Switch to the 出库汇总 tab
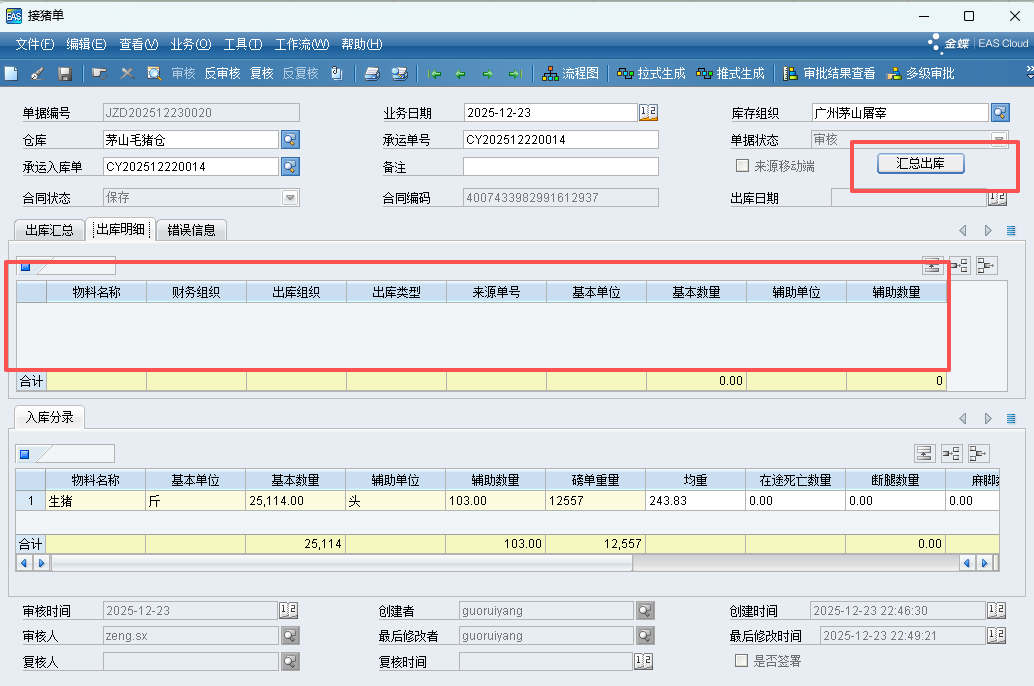The height and width of the screenshot is (686, 1034). tap(49, 230)
